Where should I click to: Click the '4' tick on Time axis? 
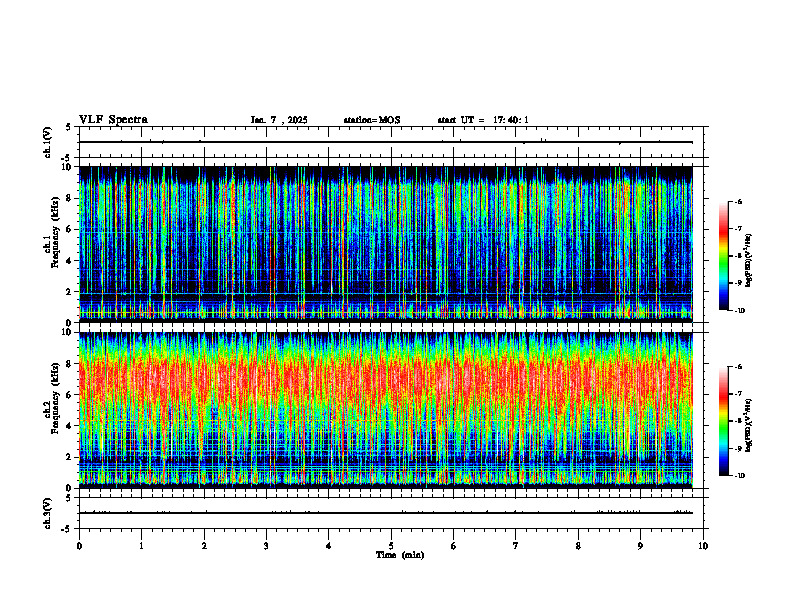coord(329,546)
